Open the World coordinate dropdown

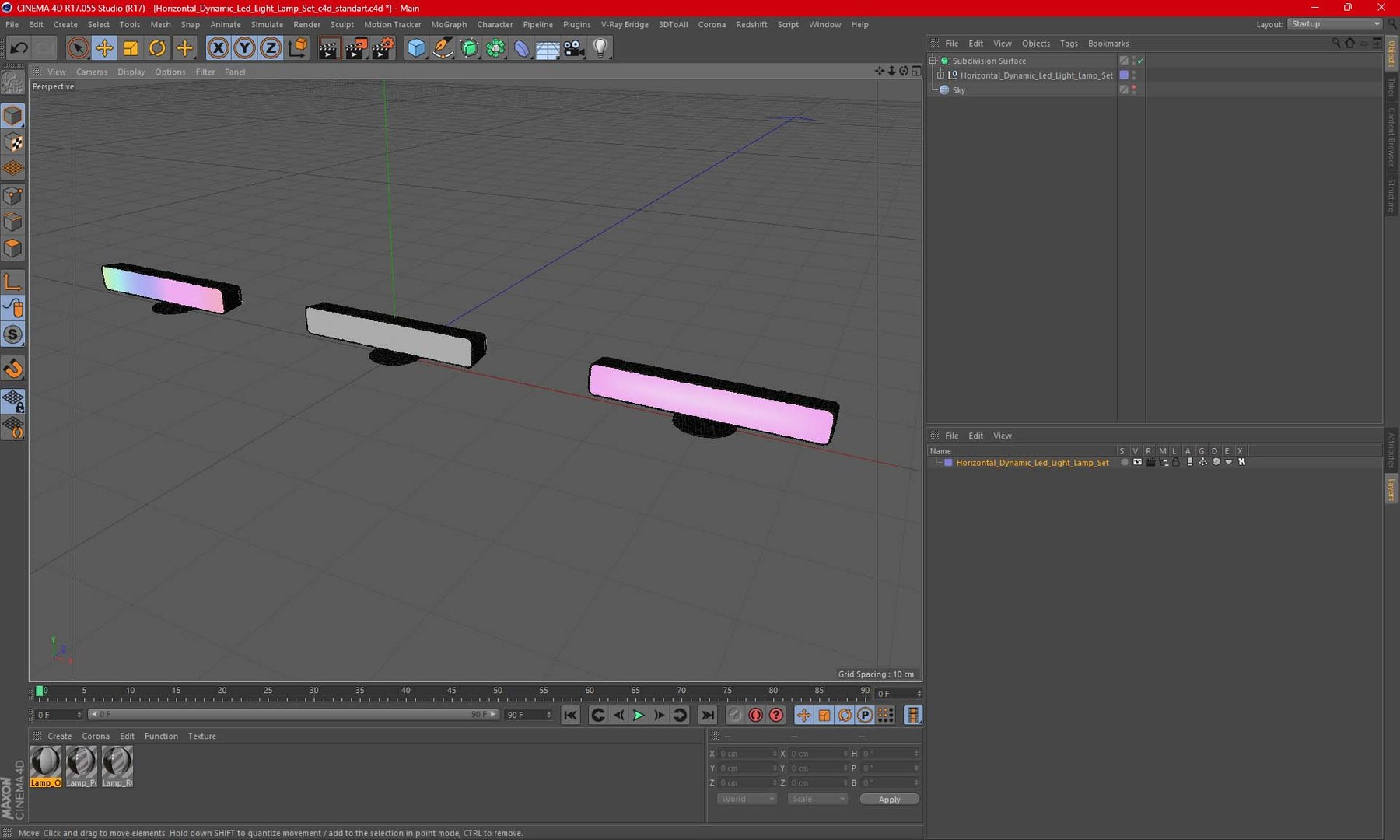746,799
